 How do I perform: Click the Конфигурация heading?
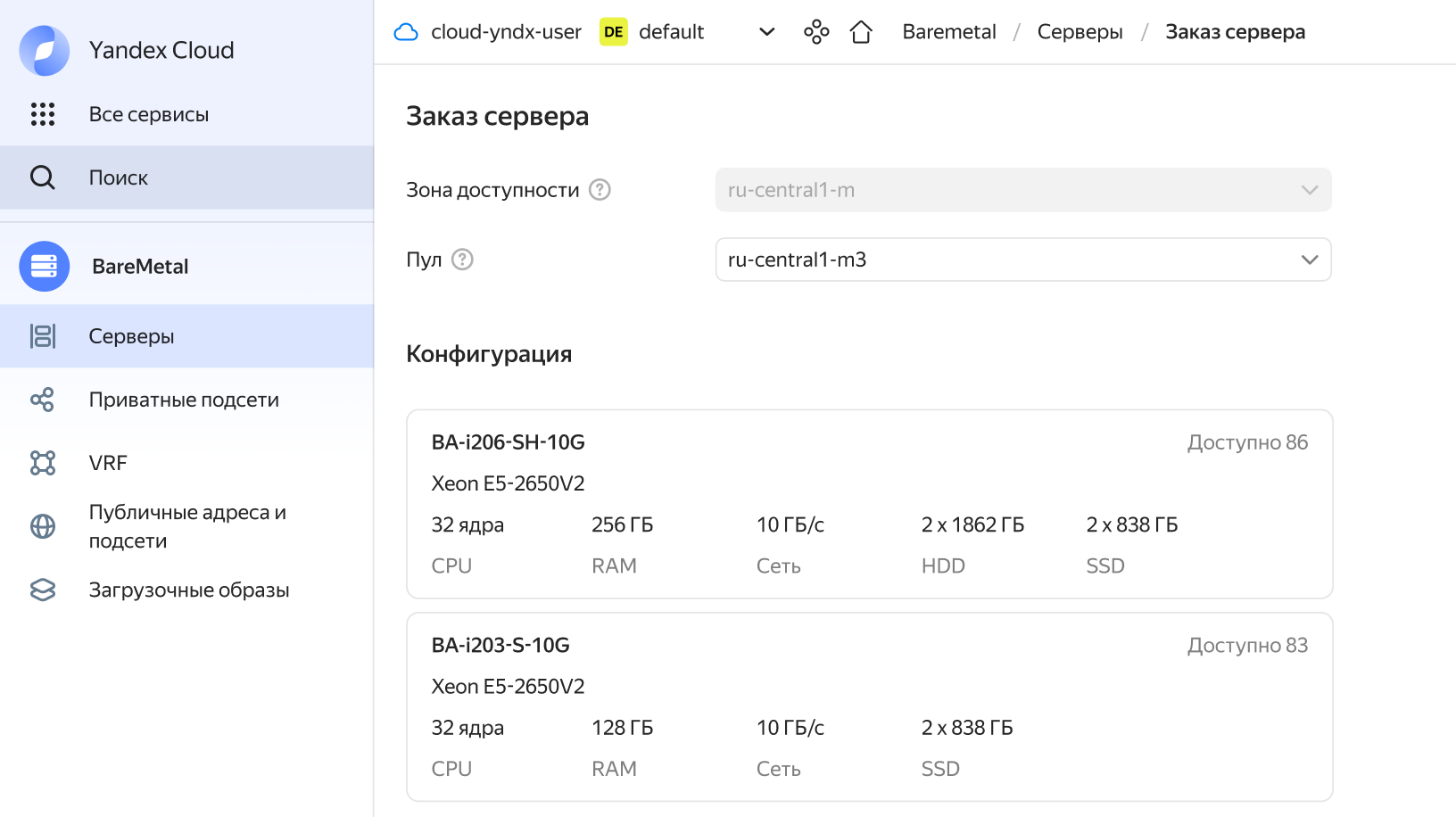[x=489, y=354]
